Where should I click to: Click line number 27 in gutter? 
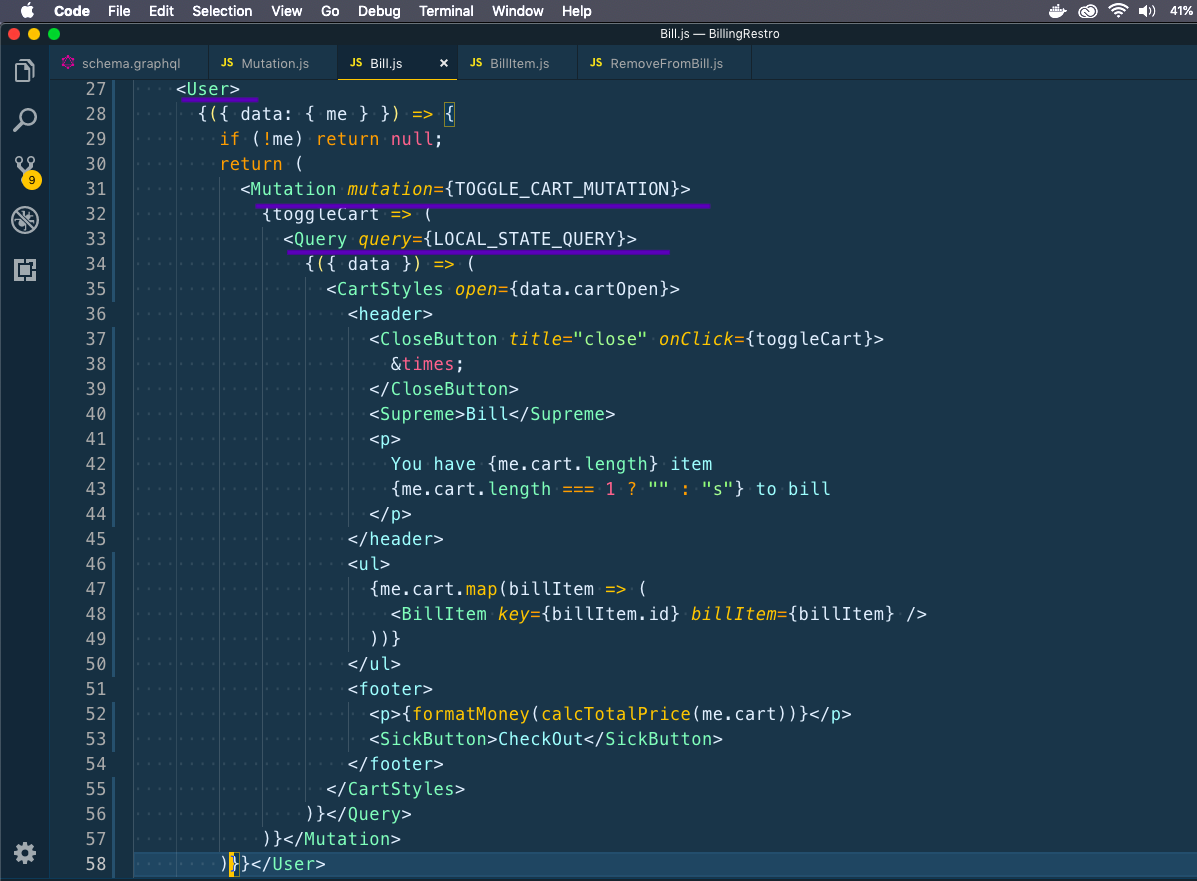(95, 89)
